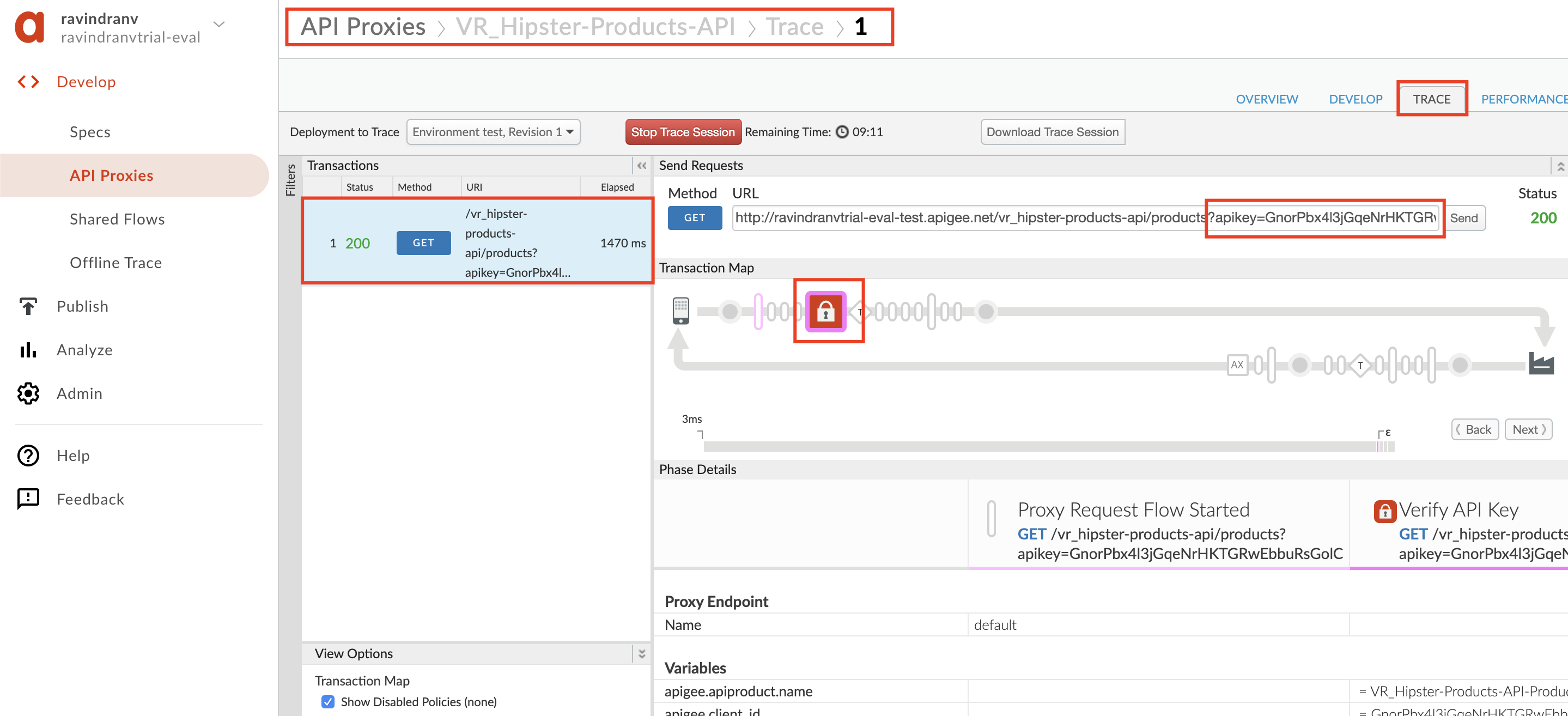
Task: Open VR_Hipster-Products-API breadcrumb
Action: pyautogui.click(x=595, y=27)
